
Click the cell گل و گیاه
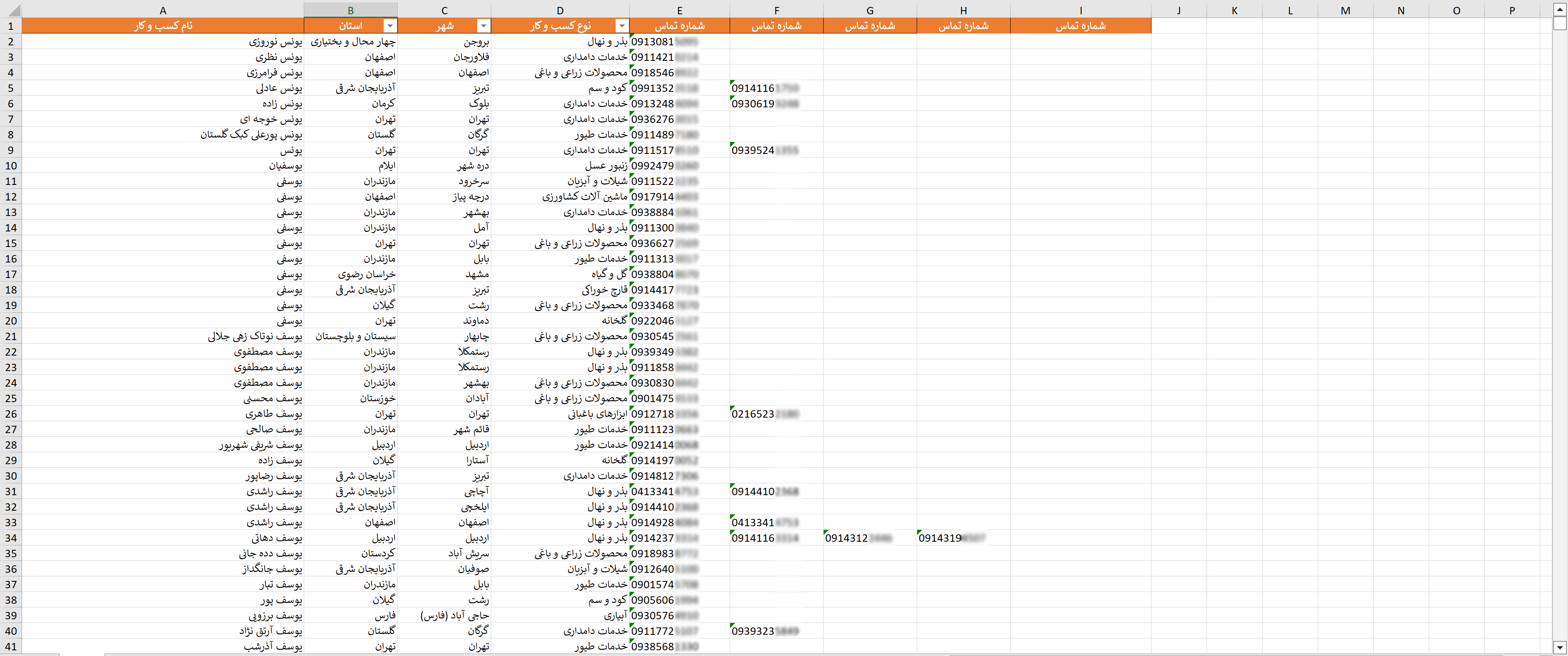[x=560, y=274]
